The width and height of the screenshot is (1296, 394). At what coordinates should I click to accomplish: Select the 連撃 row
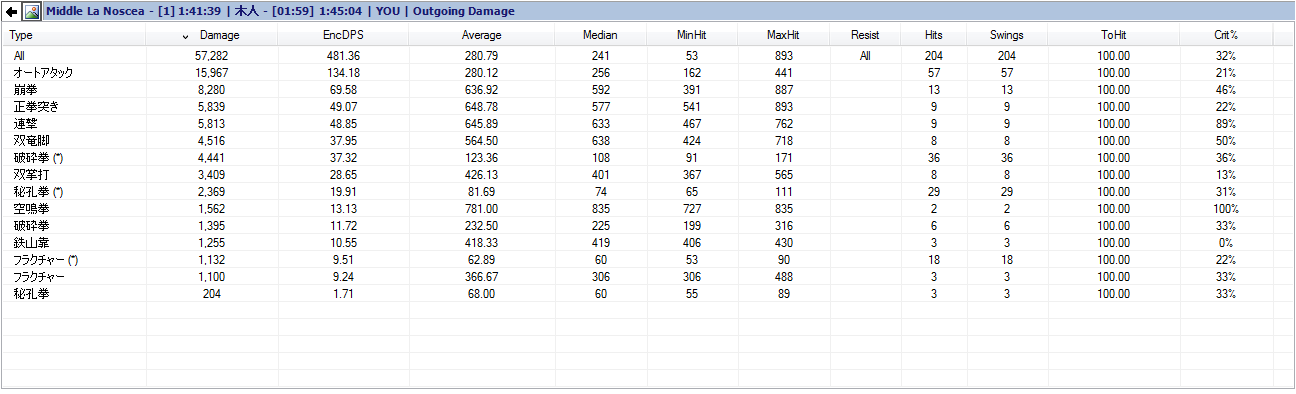click(x=647, y=124)
